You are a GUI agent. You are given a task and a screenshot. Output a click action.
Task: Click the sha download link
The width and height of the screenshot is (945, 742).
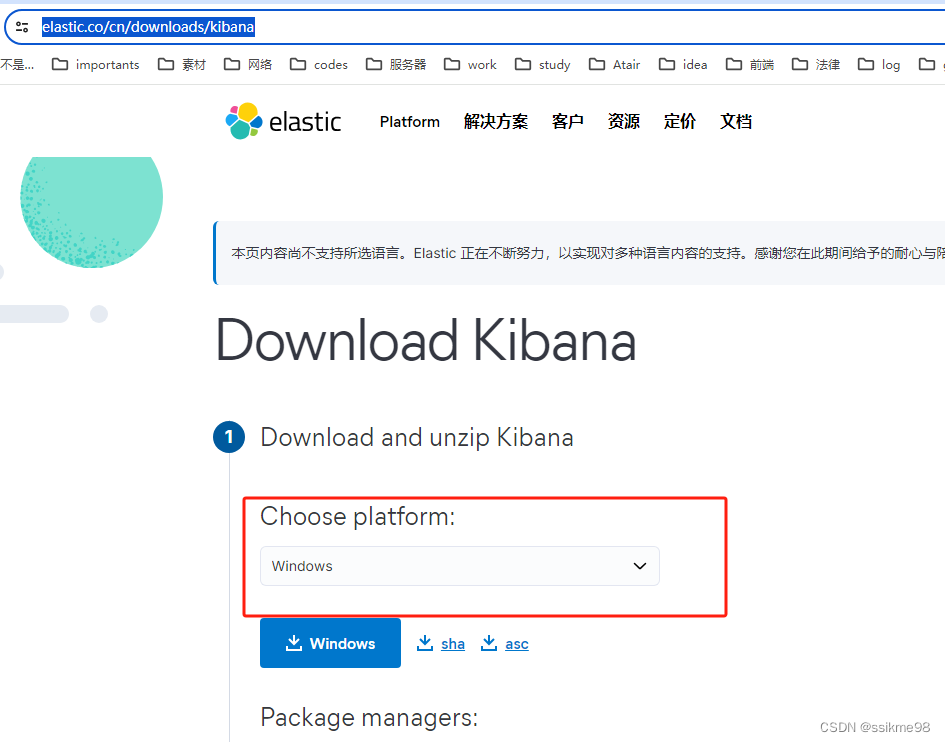click(441, 644)
